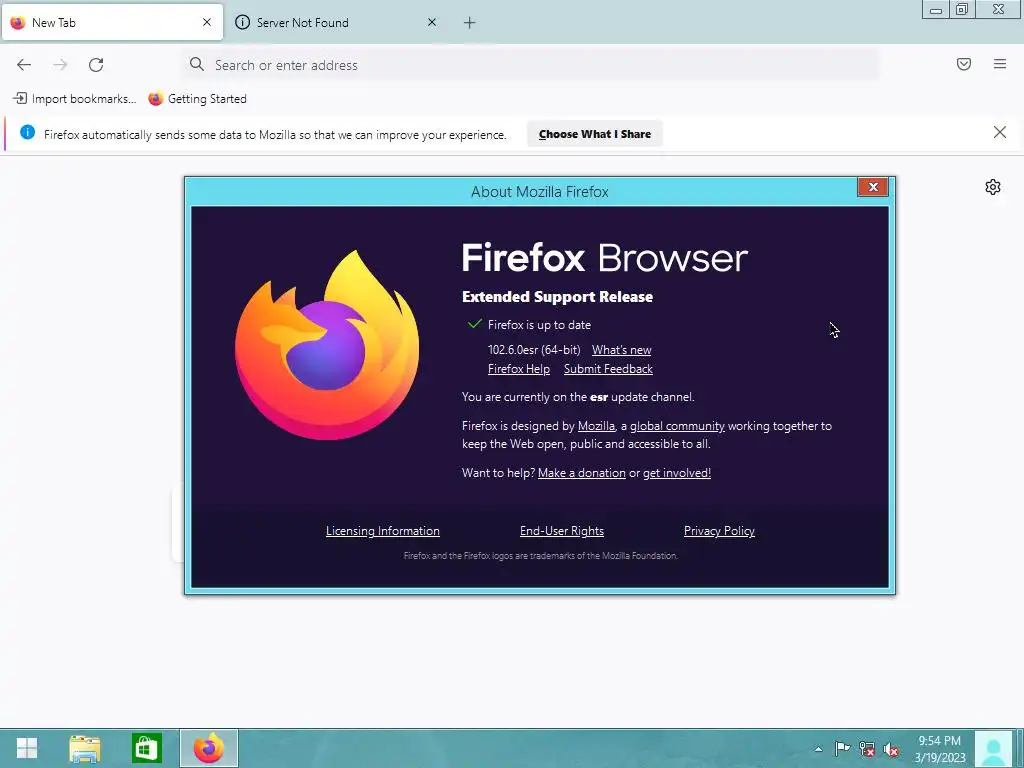1024x768 pixels.
Task: Click Choose What I Share button
Action: pyautogui.click(x=594, y=134)
